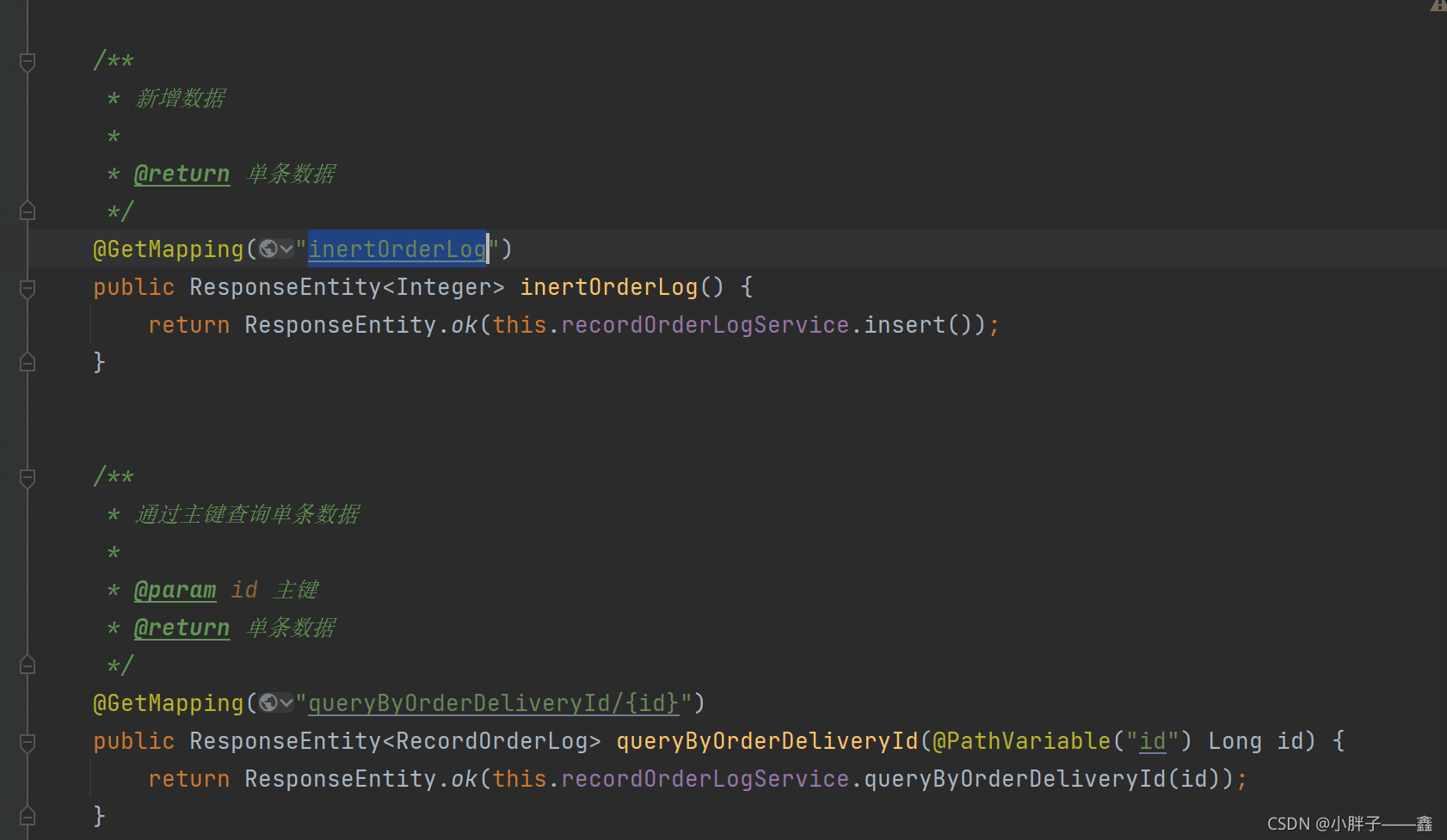Fold the inertOrderLog method at its closing brace
1447x840 pixels.
click(28, 362)
